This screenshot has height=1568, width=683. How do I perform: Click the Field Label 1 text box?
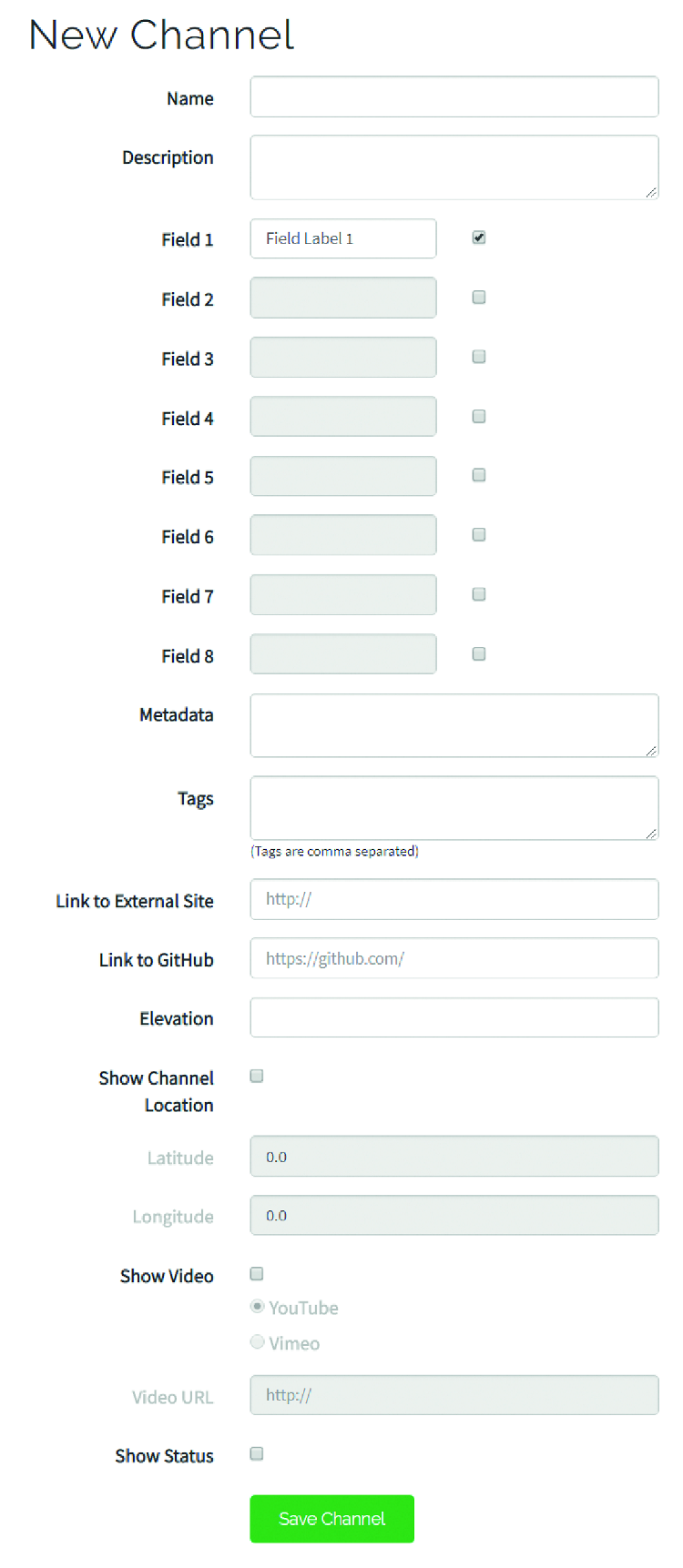pos(342,238)
